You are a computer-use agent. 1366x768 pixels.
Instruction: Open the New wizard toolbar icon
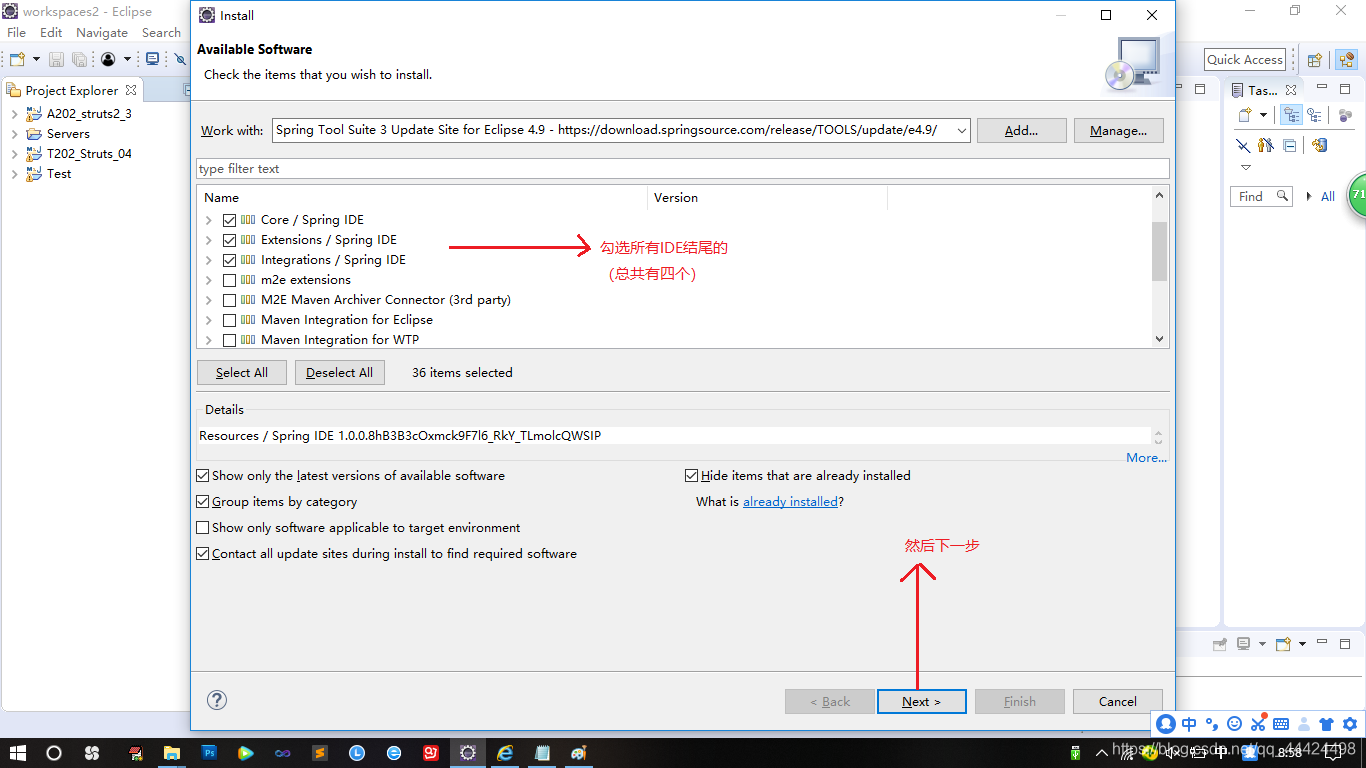(x=17, y=60)
